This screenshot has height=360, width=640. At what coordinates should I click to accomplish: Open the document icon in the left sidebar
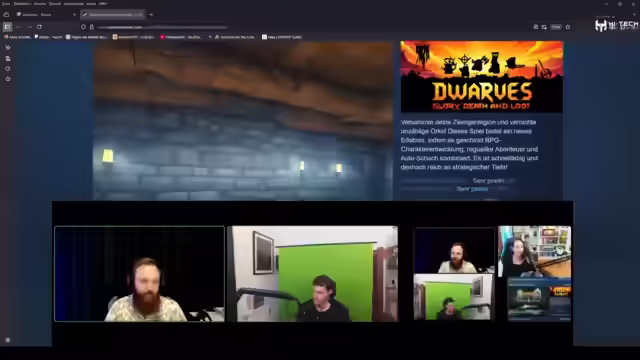pyautogui.click(x=8, y=58)
